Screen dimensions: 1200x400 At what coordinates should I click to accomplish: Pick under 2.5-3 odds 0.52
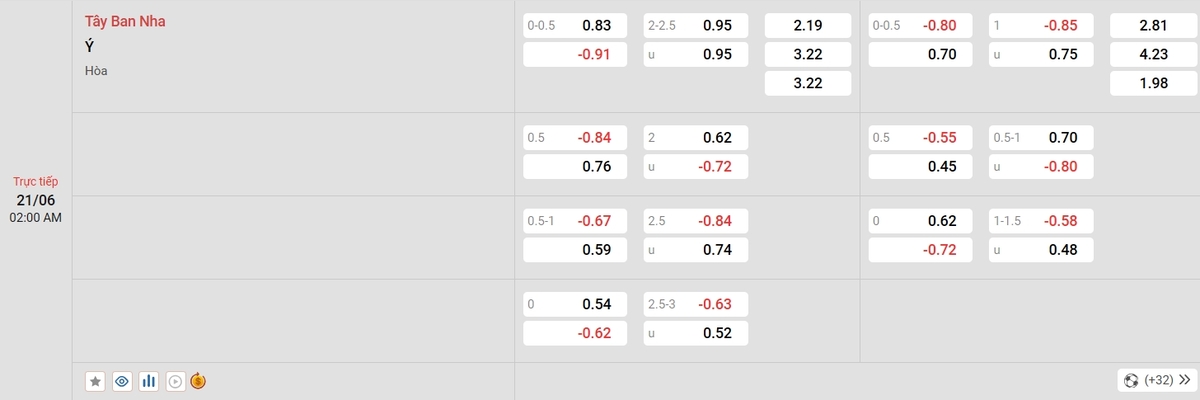(x=695, y=333)
